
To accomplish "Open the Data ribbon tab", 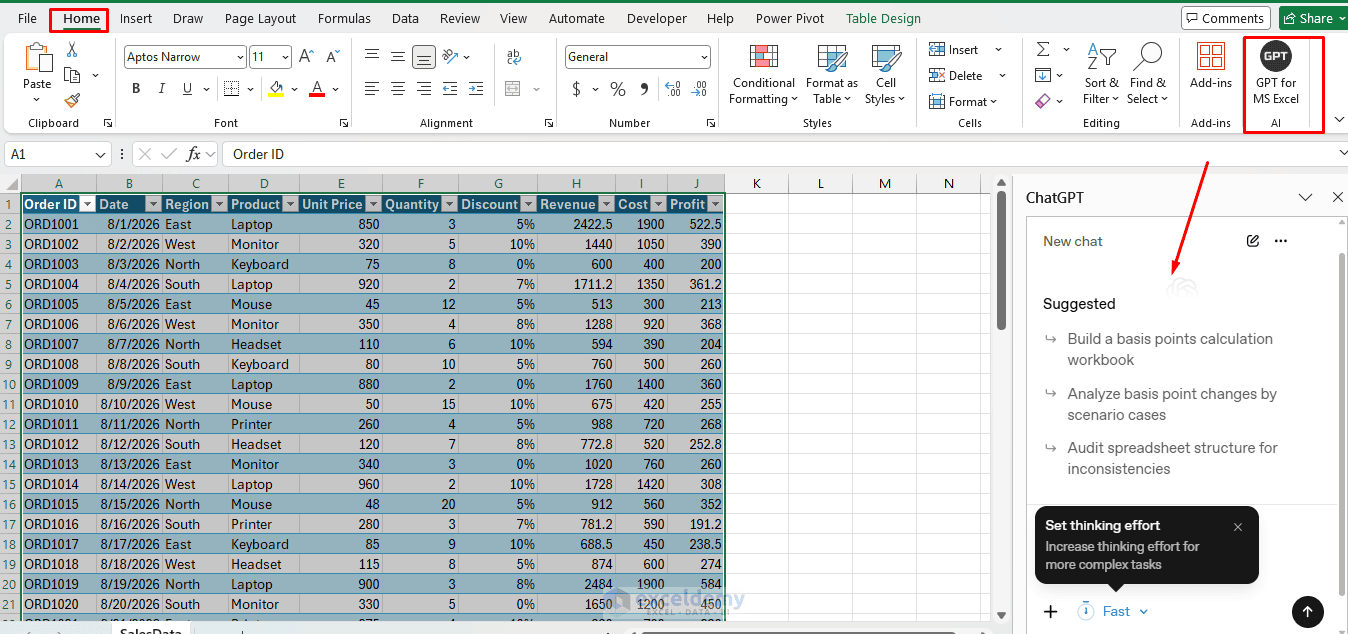I will (x=405, y=18).
